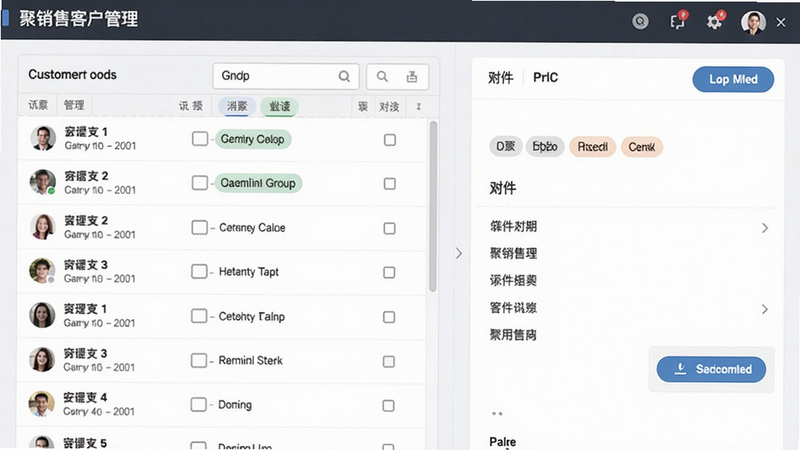This screenshot has height=450, width=800.
Task: Select the blue 消察 filter tab
Action: tap(237, 106)
